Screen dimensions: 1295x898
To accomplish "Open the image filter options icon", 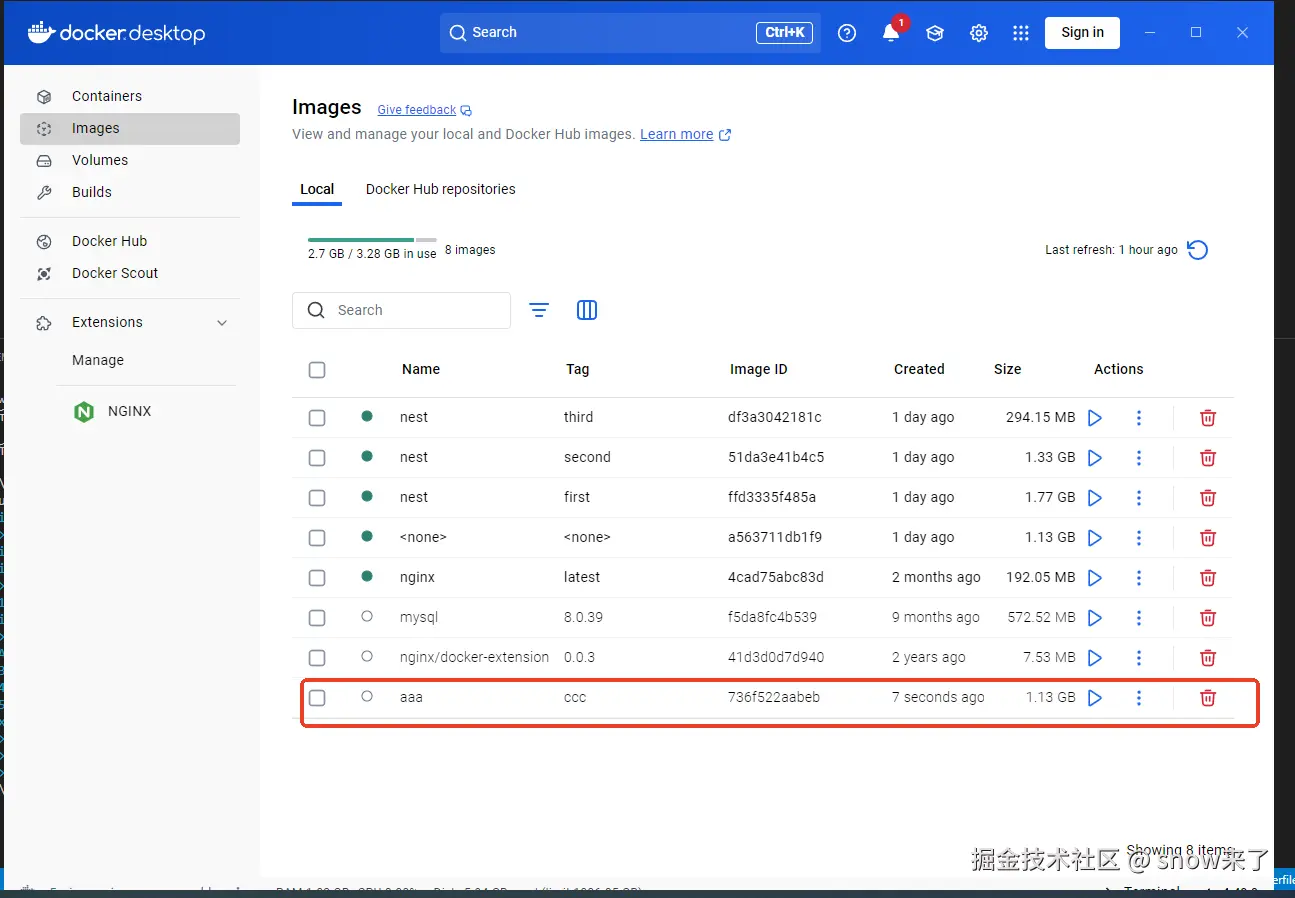I will 539,310.
